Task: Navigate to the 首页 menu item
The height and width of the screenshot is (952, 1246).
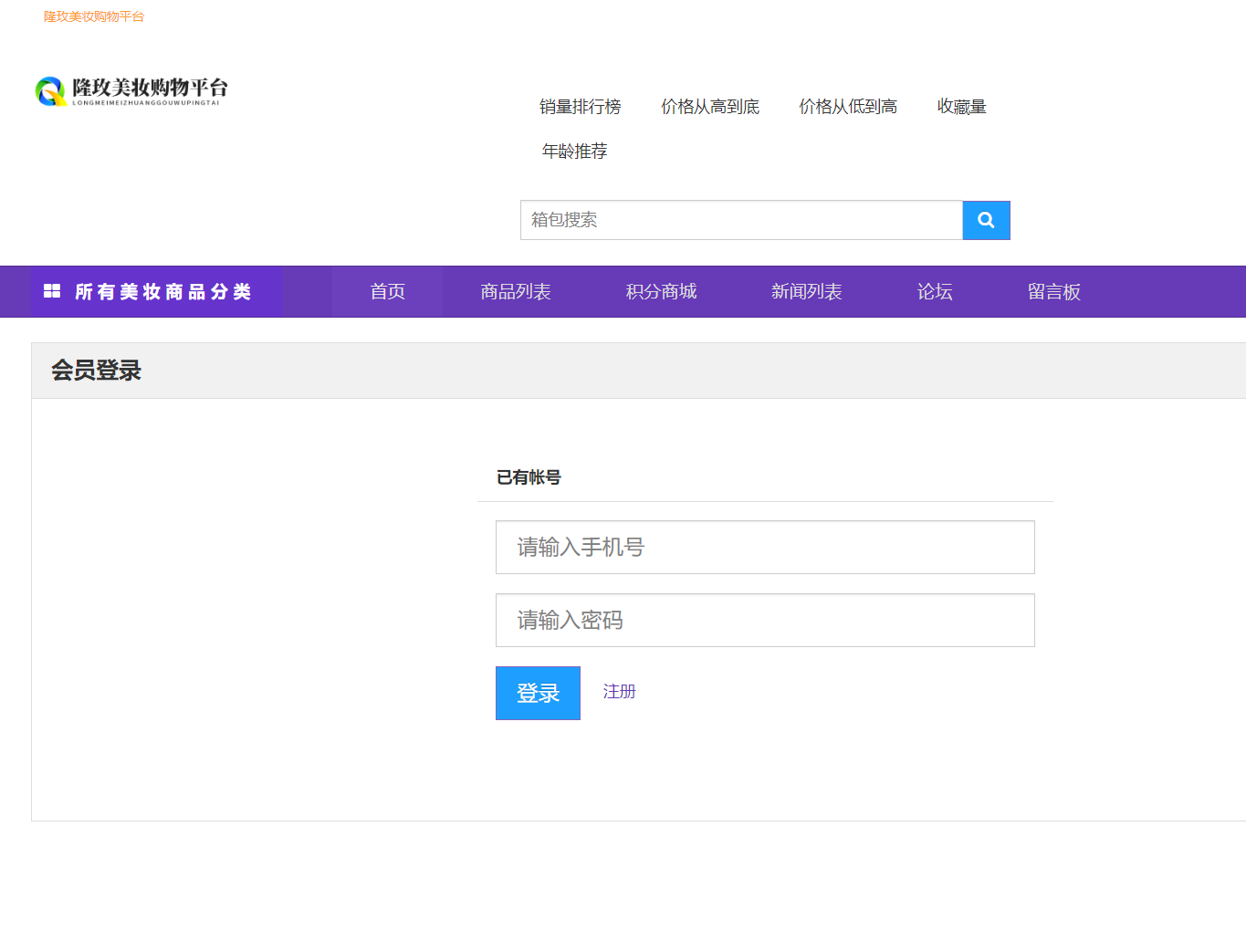Action: click(387, 291)
